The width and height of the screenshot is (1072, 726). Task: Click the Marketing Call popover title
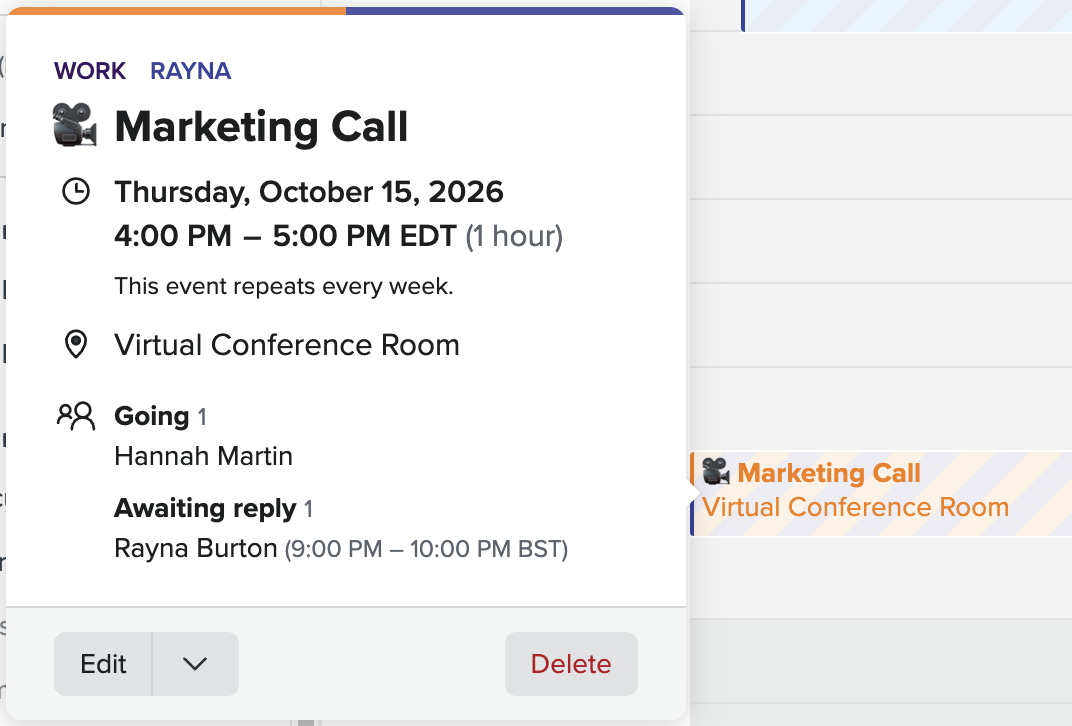261,126
